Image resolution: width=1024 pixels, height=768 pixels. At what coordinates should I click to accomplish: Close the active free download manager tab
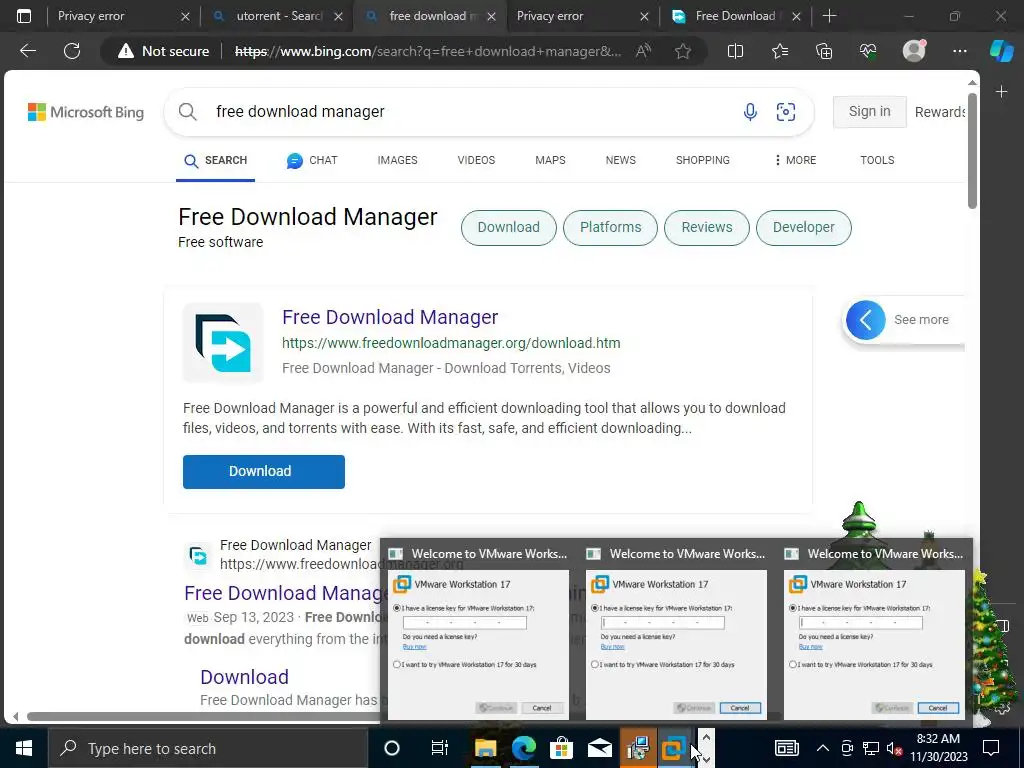(491, 17)
